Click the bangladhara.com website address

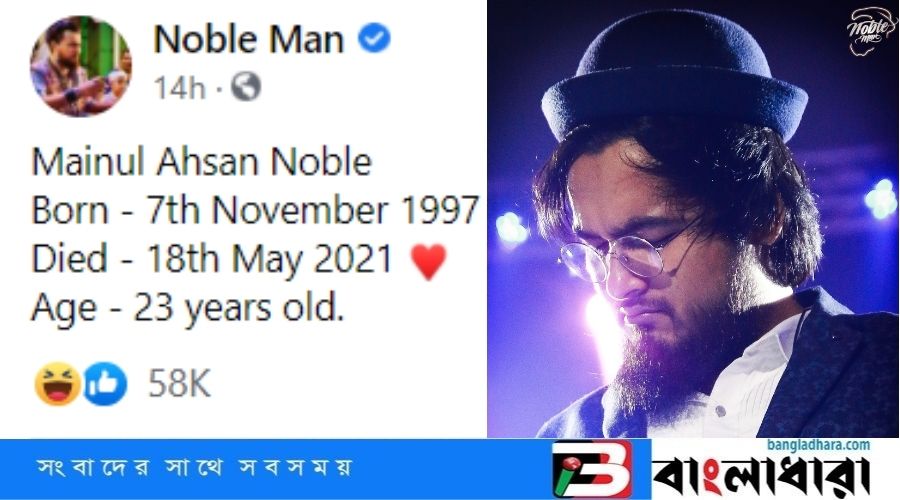click(x=818, y=445)
